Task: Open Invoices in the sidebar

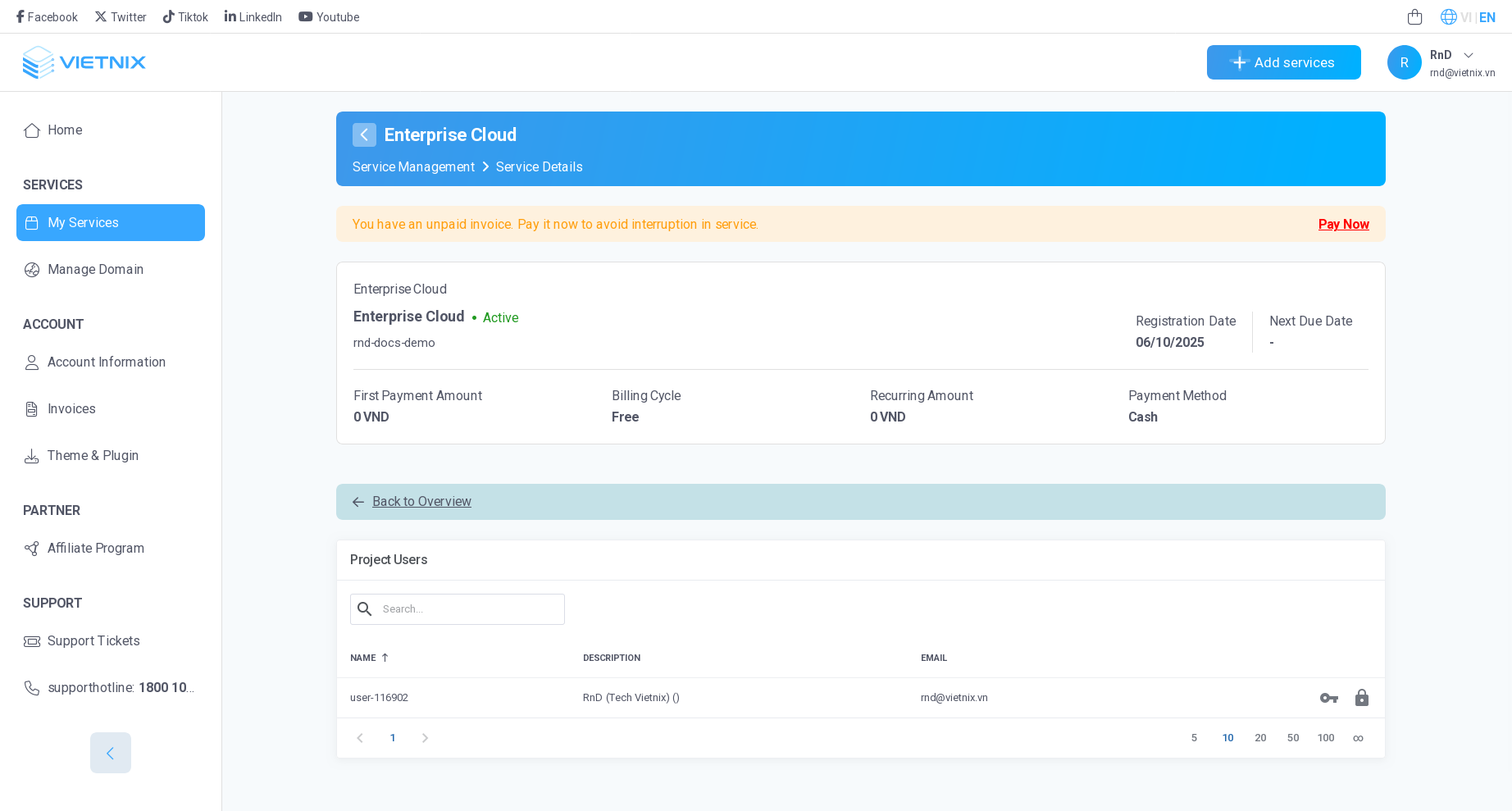Action: [x=71, y=409]
